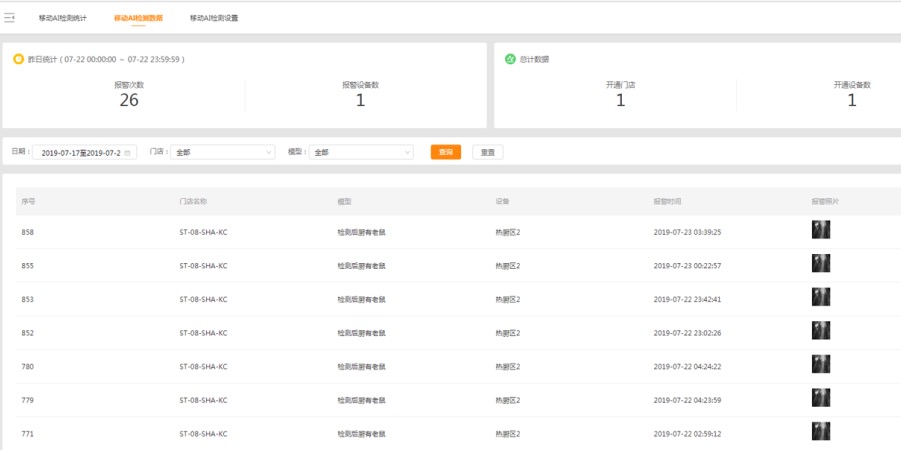Click the orange 查询 button
This screenshot has width=901, height=450.
[446, 152]
